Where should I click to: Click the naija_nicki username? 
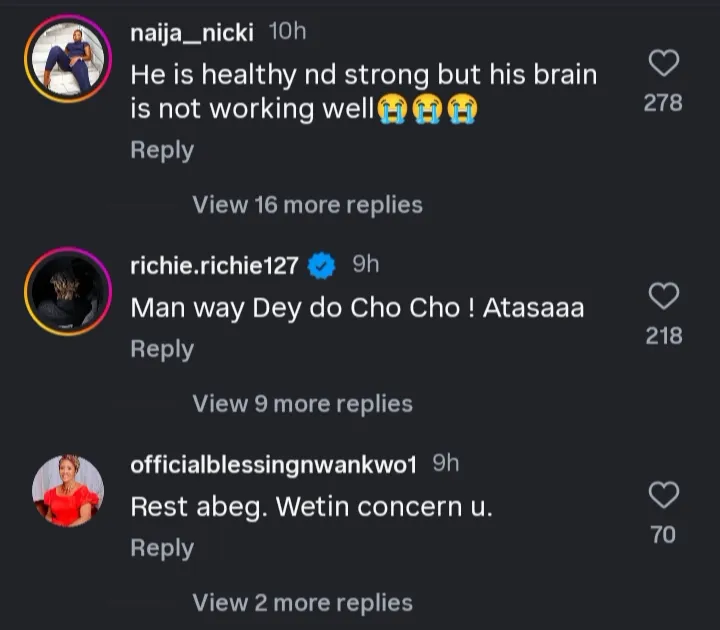[194, 32]
